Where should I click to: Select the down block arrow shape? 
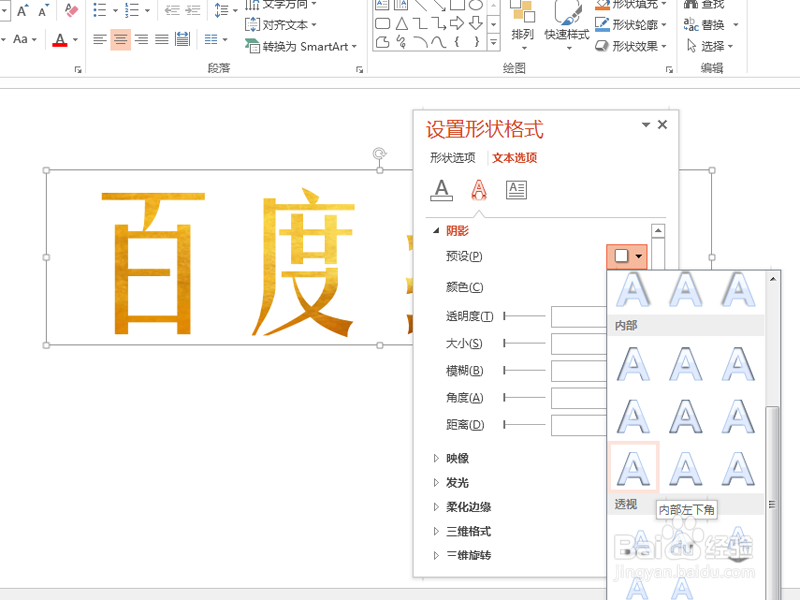pos(476,23)
